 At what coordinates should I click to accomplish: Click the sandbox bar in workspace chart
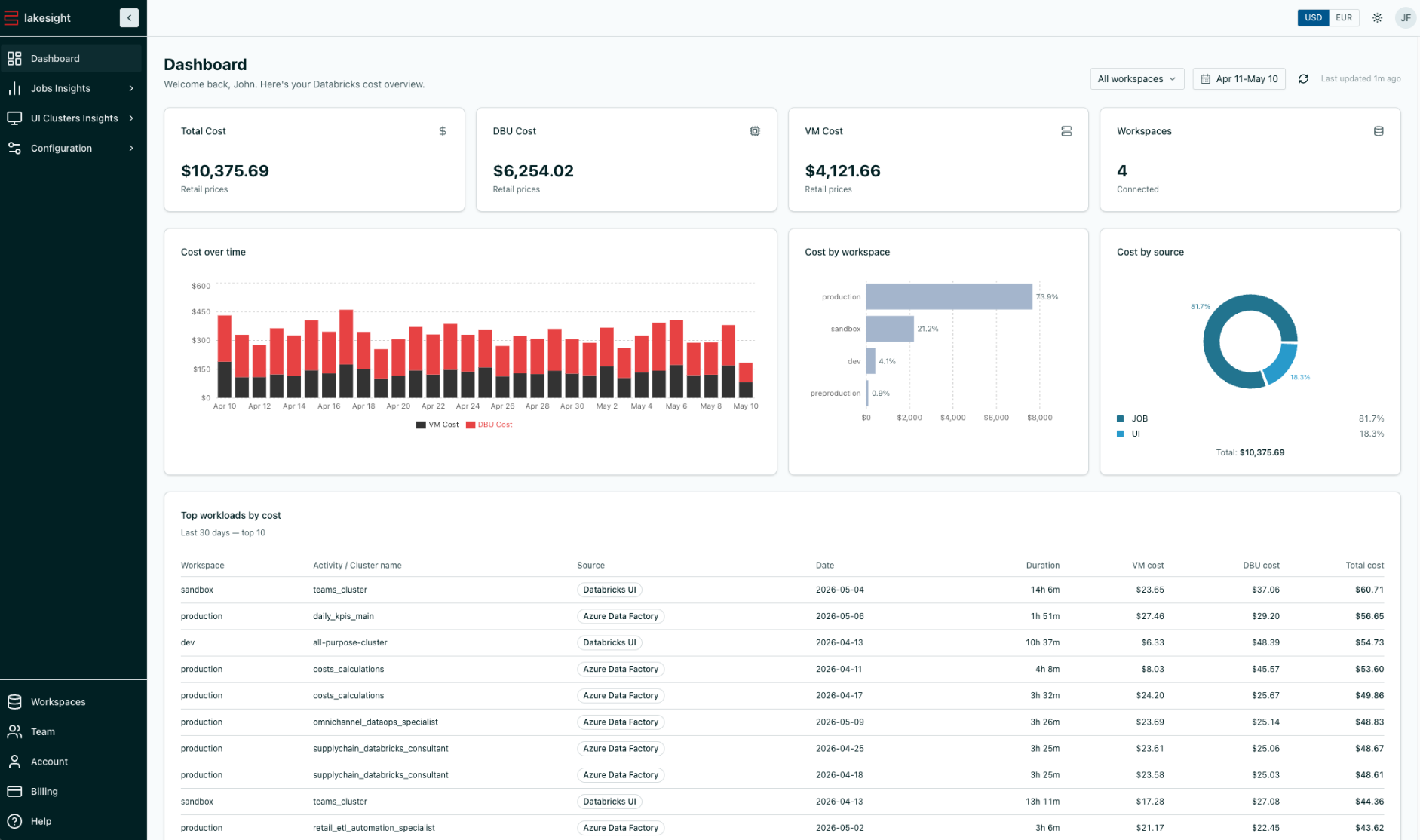(890, 329)
